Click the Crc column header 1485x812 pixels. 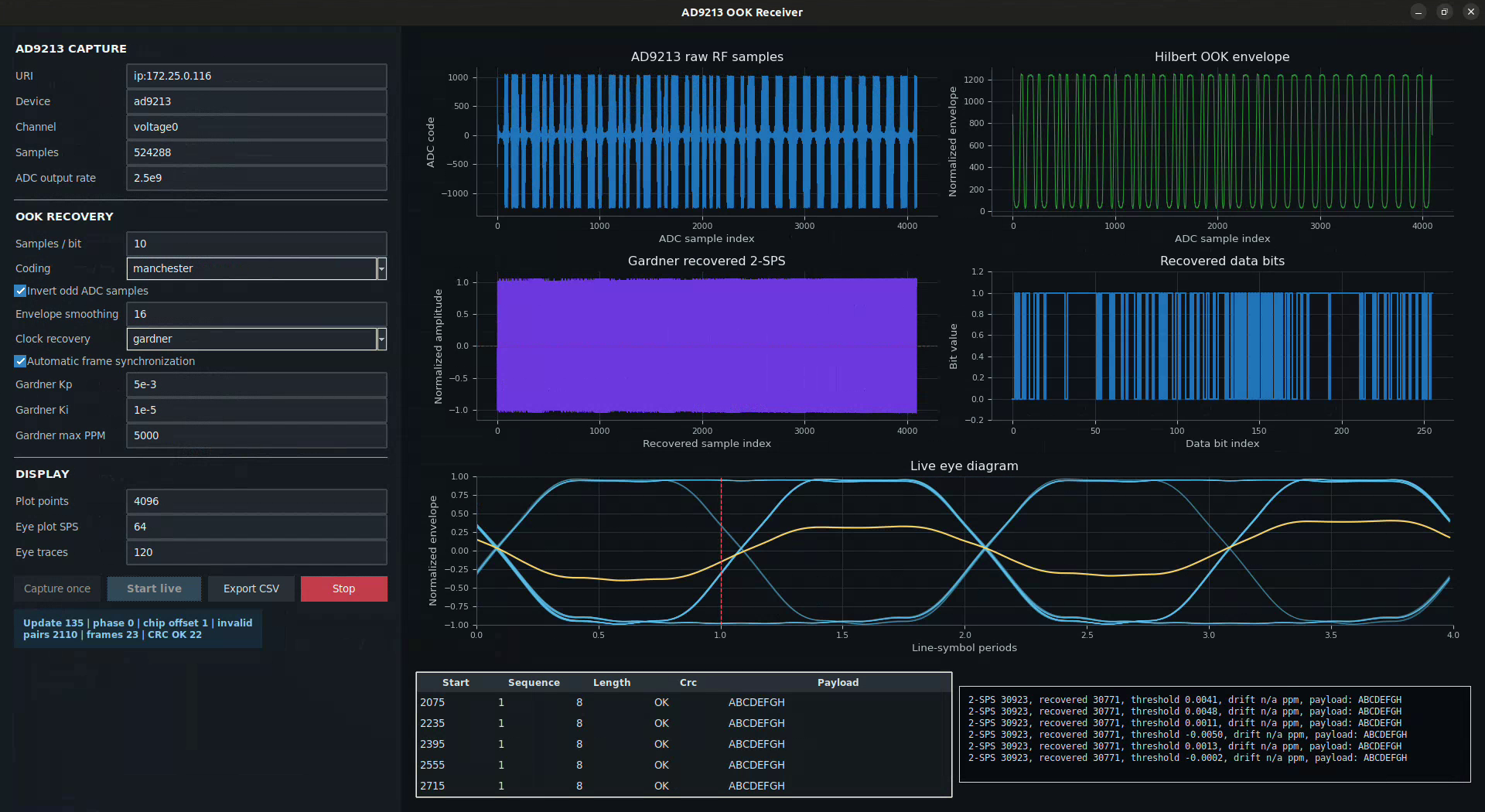[688, 682]
